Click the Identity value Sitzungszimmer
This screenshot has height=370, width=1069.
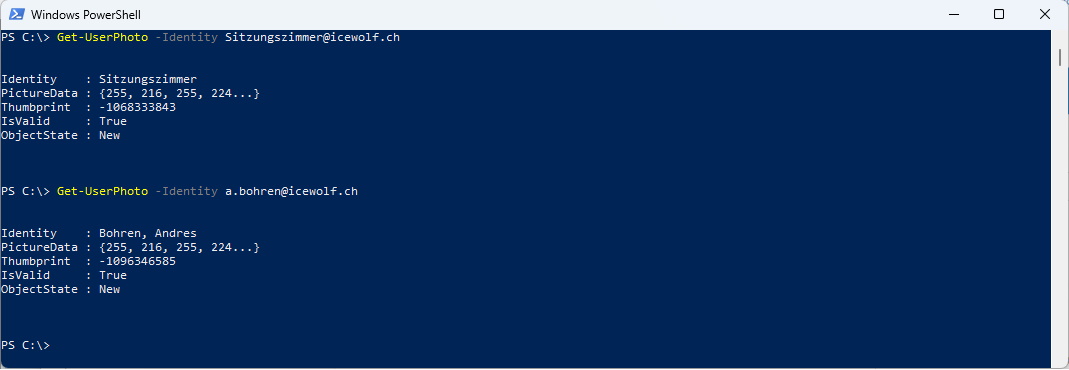click(x=148, y=79)
